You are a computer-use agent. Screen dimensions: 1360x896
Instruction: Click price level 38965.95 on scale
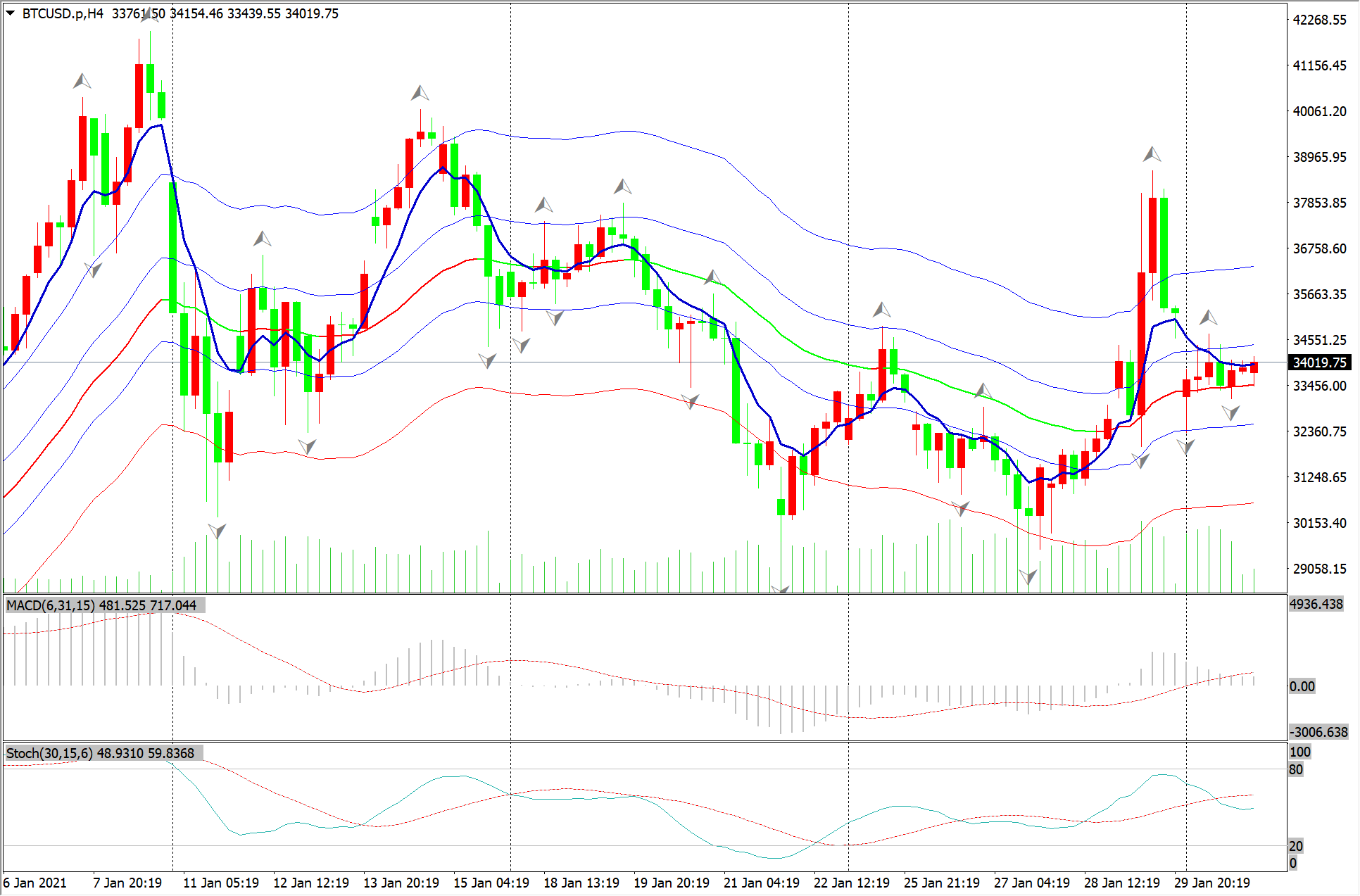1320,157
